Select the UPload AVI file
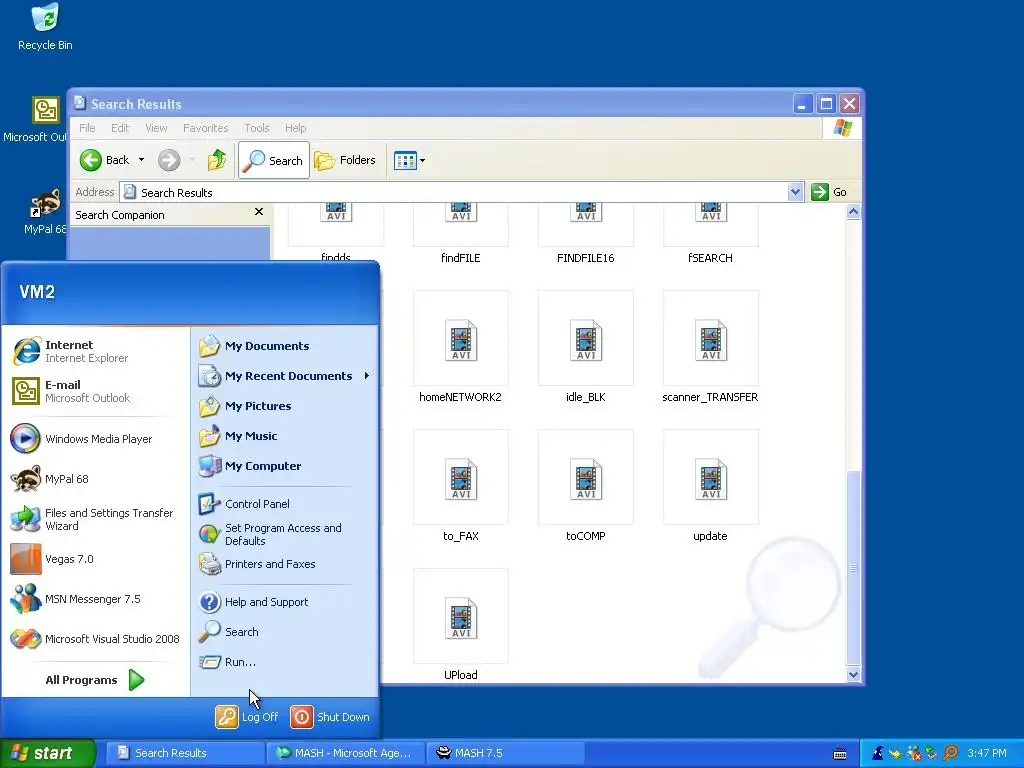This screenshot has height=768, width=1024. click(460, 626)
